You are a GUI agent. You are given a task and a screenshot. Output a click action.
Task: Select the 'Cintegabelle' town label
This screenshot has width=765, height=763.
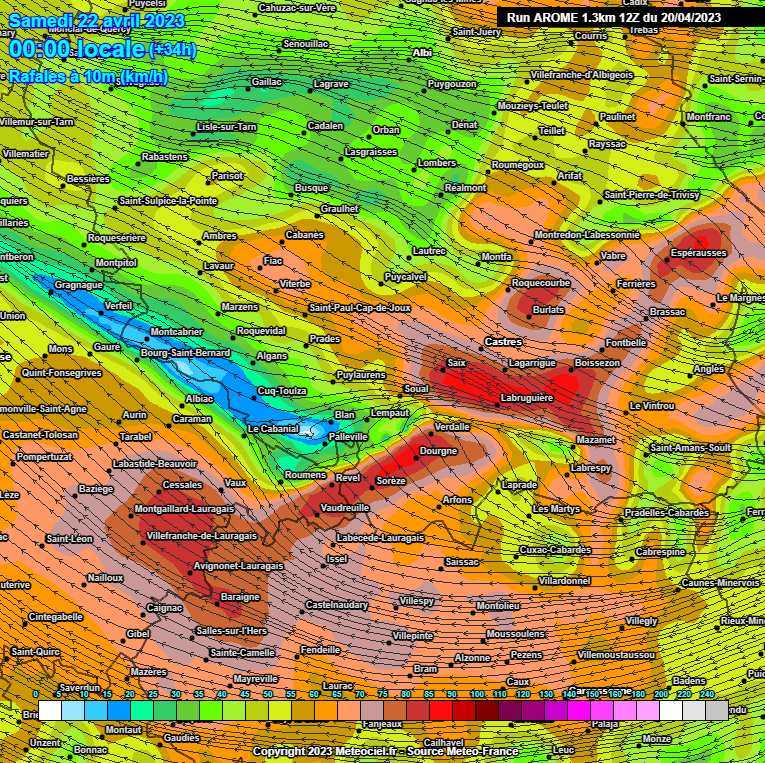point(56,617)
